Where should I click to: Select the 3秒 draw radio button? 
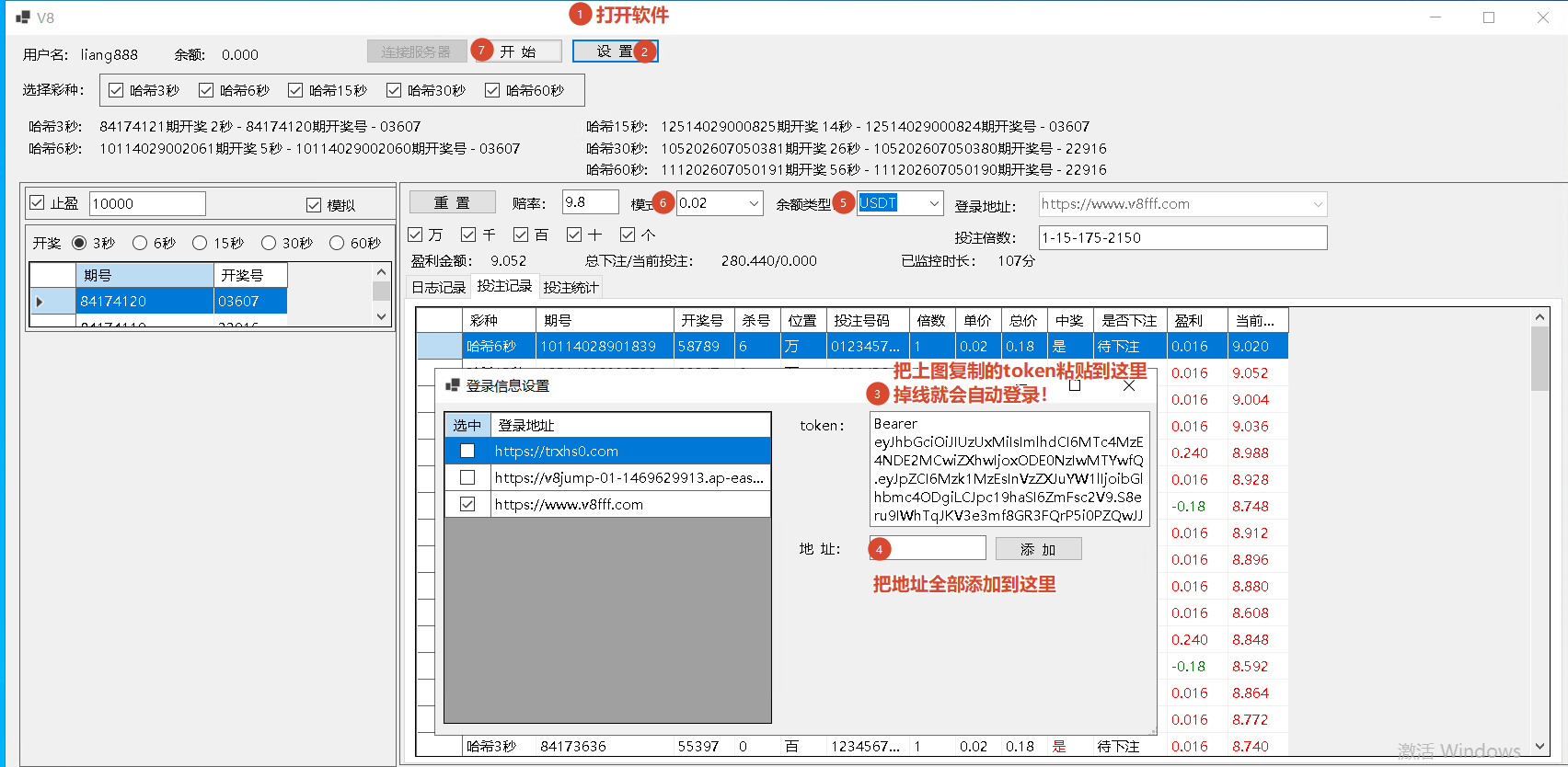pos(79,243)
